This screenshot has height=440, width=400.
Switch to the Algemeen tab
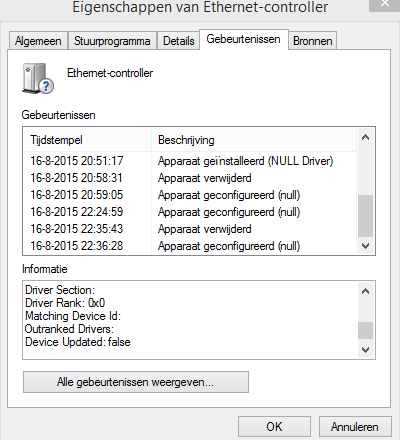(38, 41)
